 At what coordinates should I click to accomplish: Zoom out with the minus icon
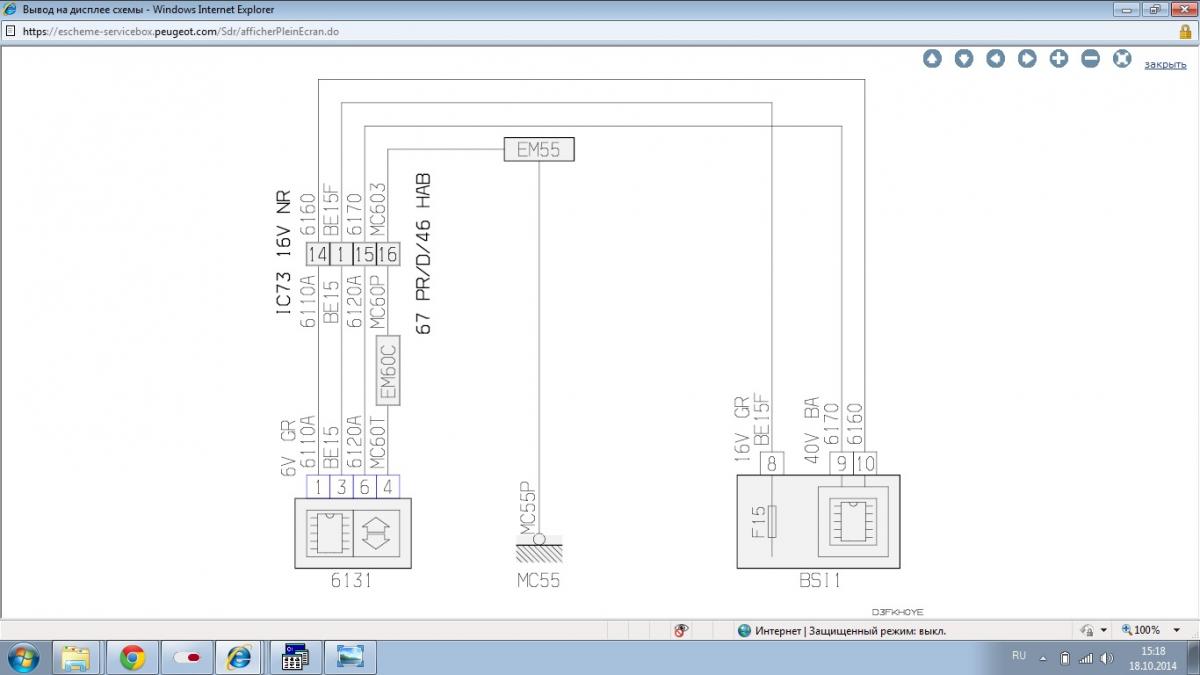pyautogui.click(x=1091, y=59)
